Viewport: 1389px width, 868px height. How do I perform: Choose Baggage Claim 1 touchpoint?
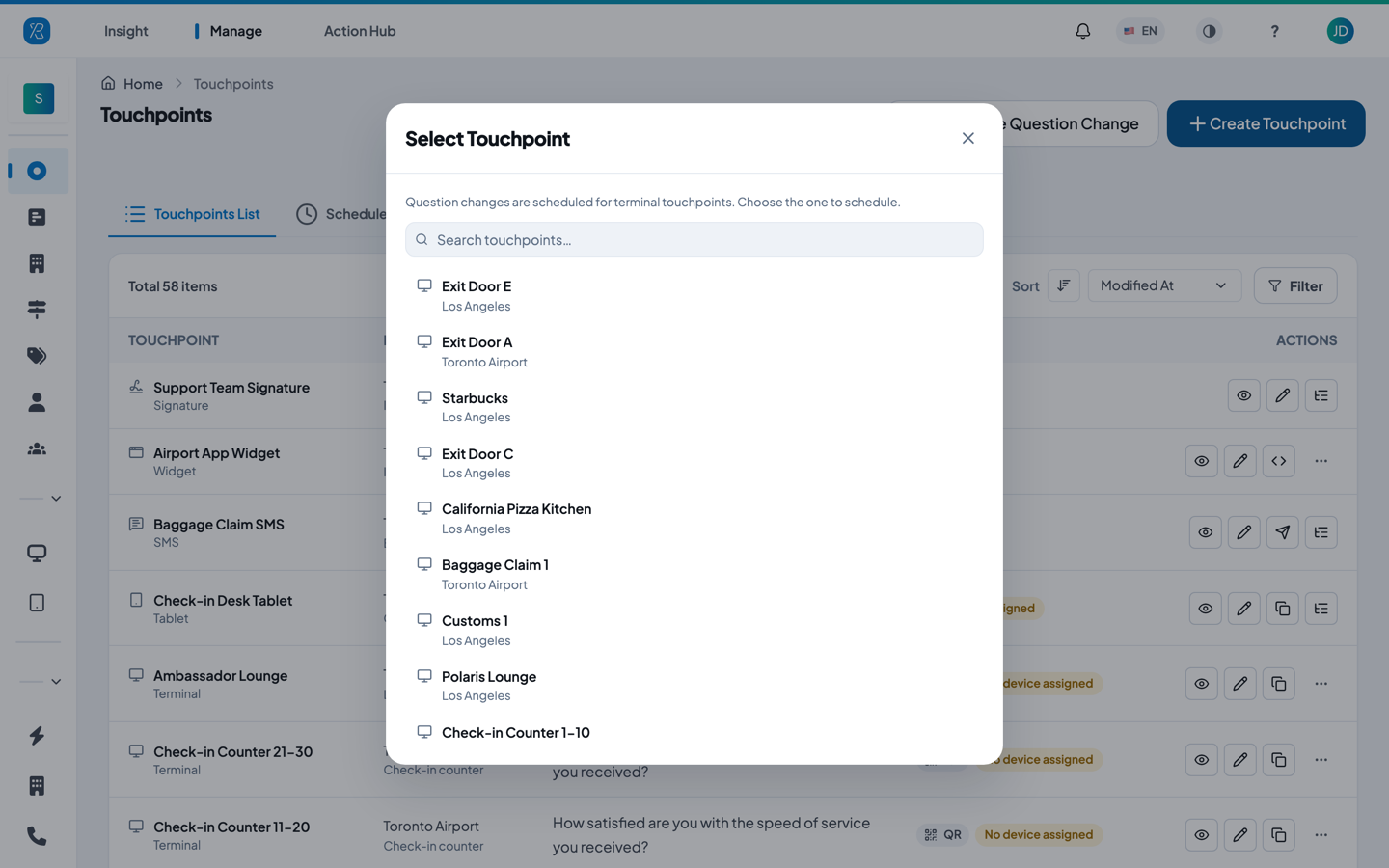[694, 574]
